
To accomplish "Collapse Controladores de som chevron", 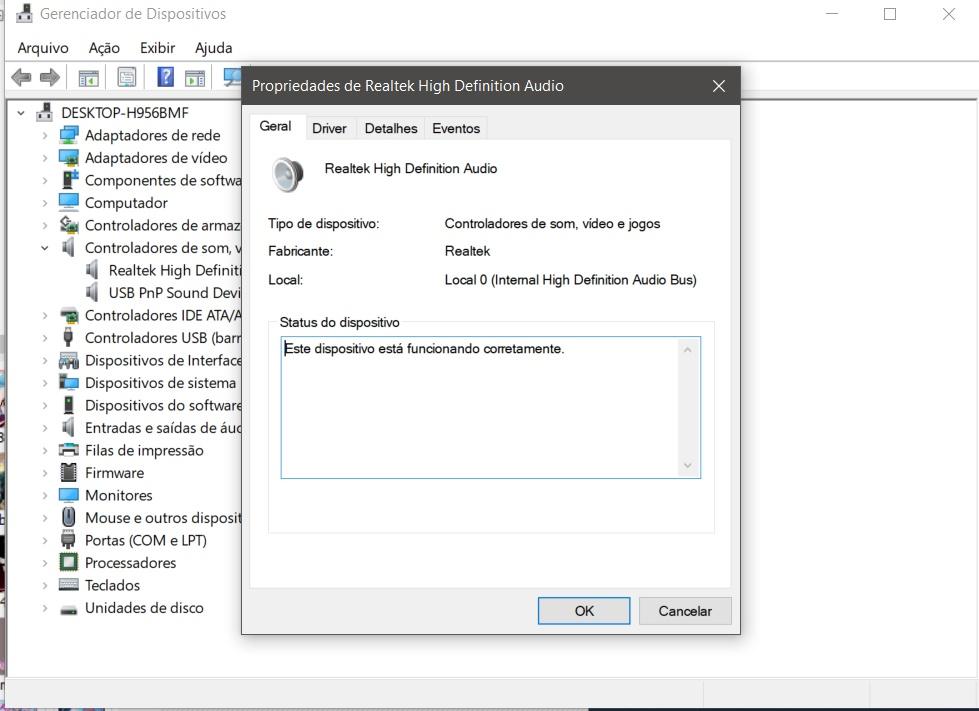I will click(45, 248).
